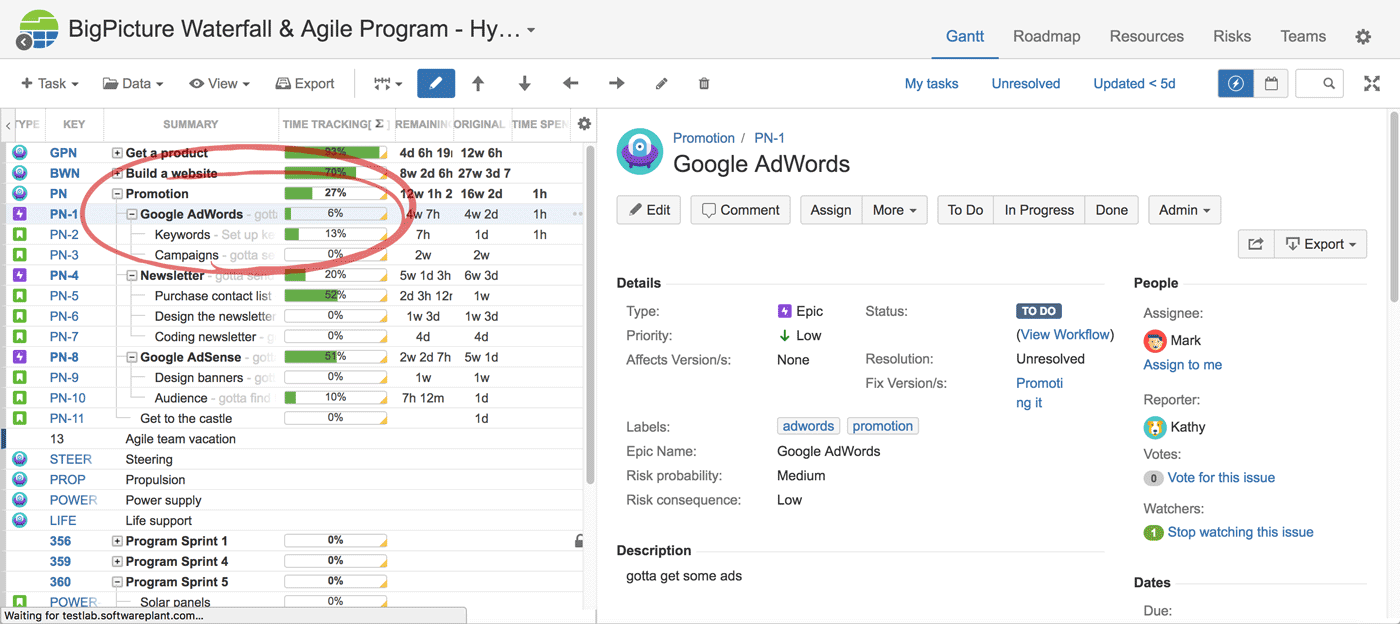The image size is (1400, 624).
Task: Toggle the calendar view button
Action: pyautogui.click(x=1271, y=84)
